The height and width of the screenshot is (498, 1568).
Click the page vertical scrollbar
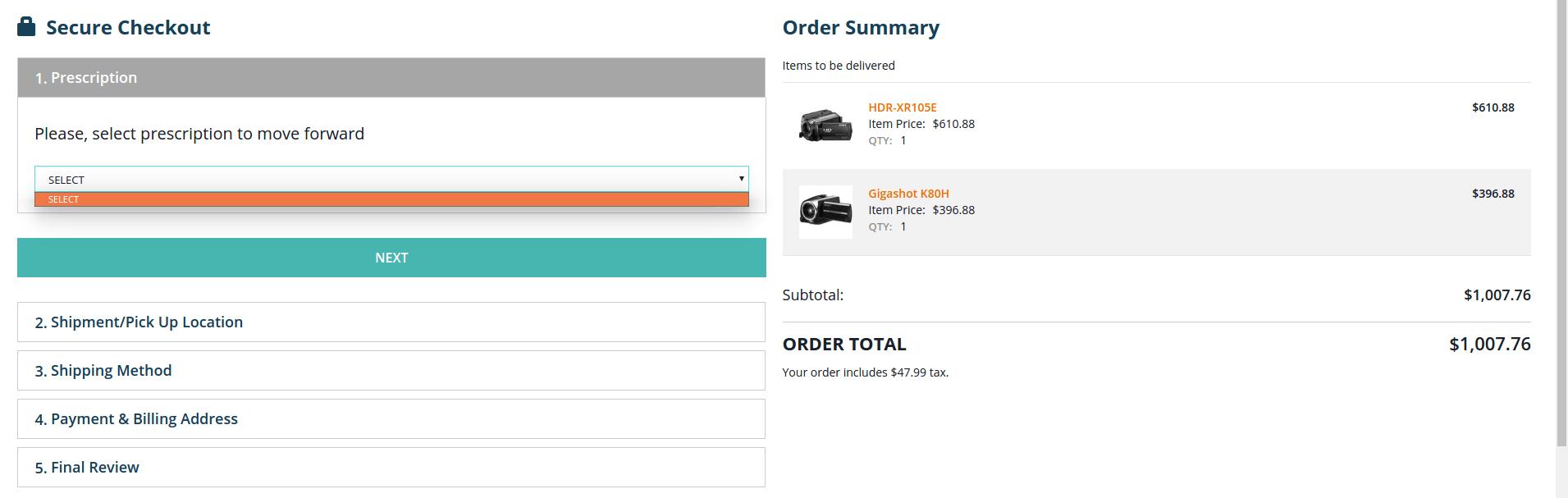pos(1561,222)
